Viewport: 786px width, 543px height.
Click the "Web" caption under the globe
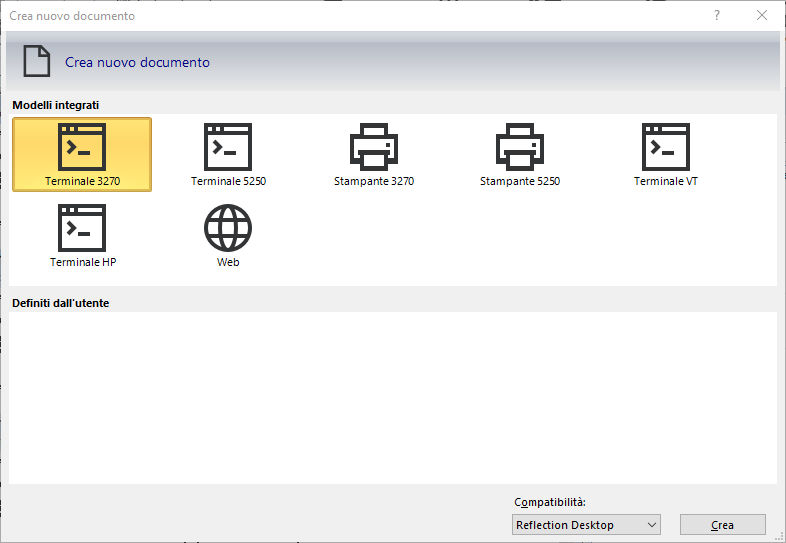coord(228,262)
